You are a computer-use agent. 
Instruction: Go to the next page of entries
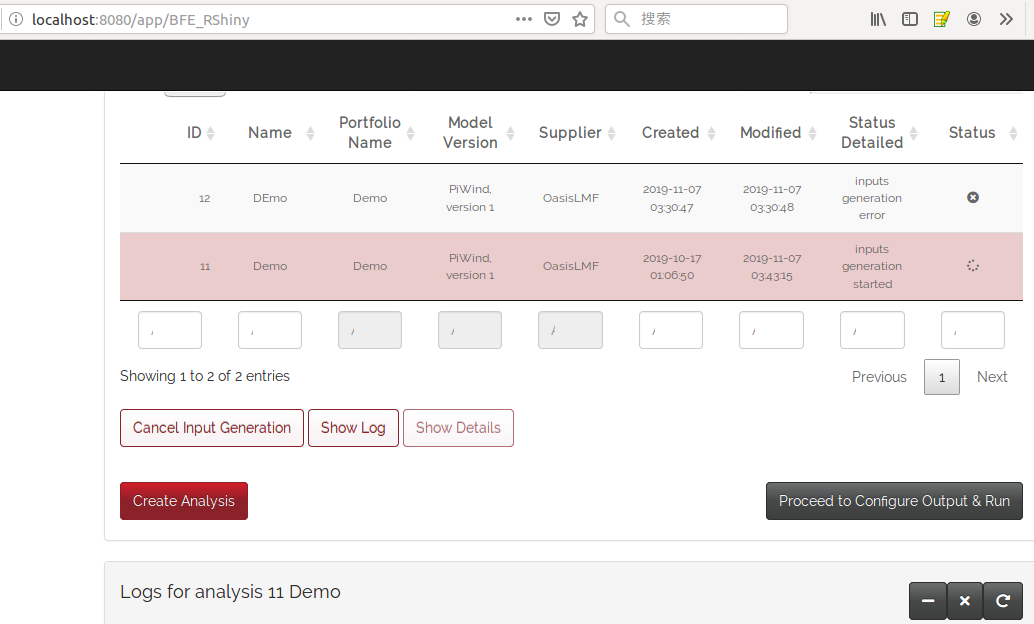(x=991, y=377)
